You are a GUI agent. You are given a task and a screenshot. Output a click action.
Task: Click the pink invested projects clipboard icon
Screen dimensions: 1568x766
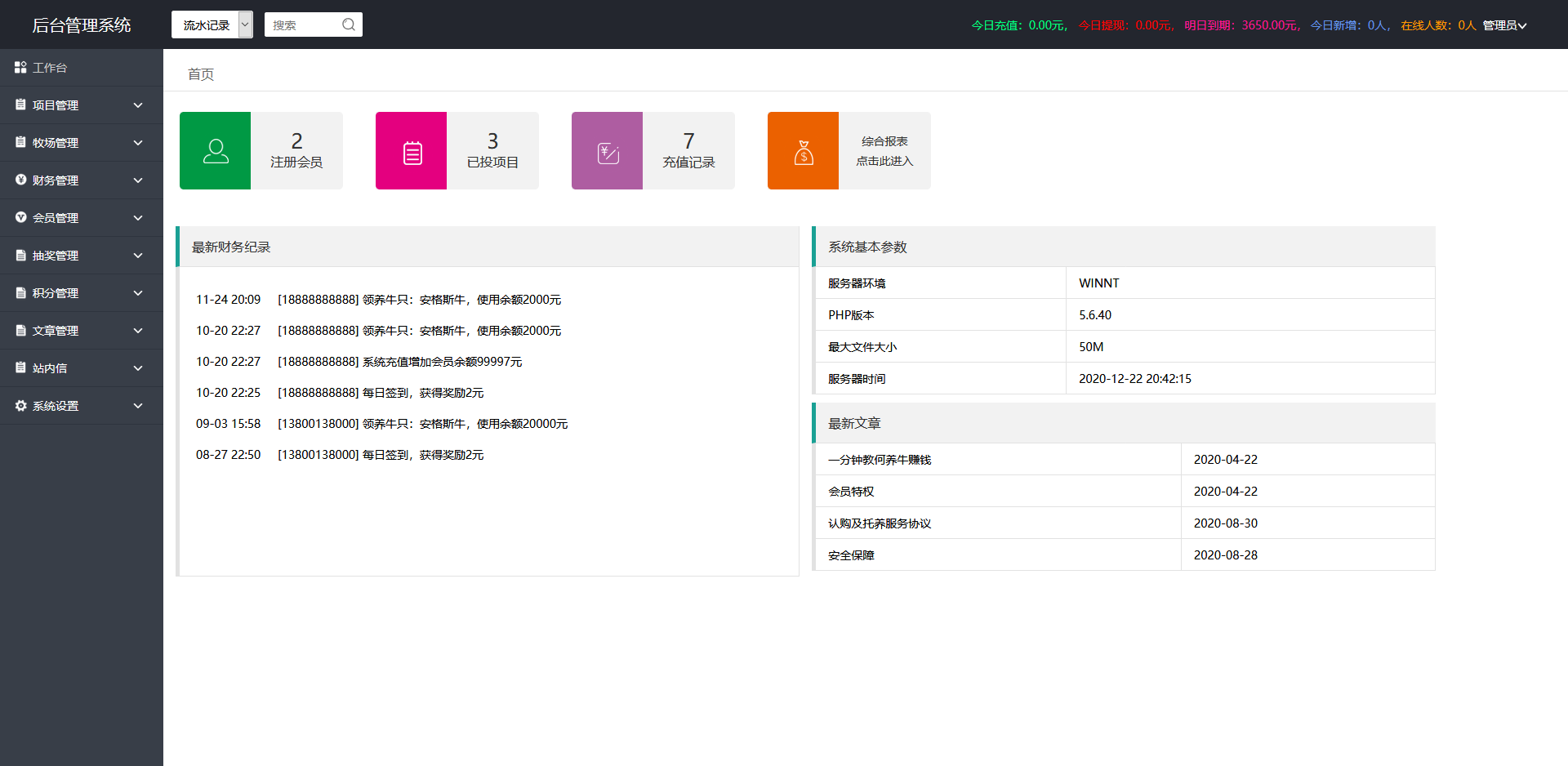click(411, 150)
